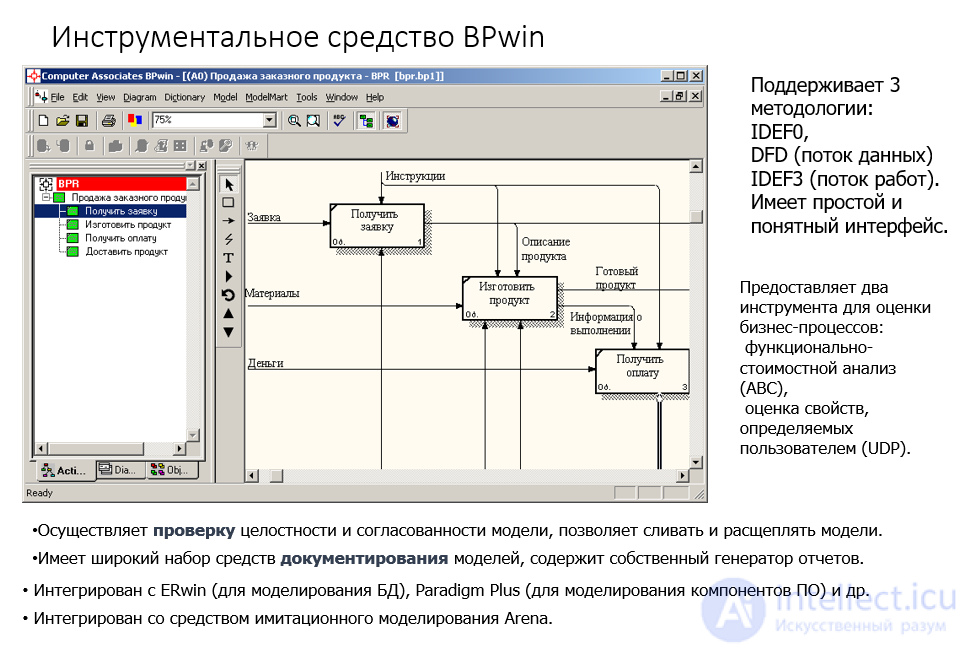Toggle the Model Explorer tree icon
Viewport: 972px width, 653px height.
pyautogui.click(x=366, y=120)
